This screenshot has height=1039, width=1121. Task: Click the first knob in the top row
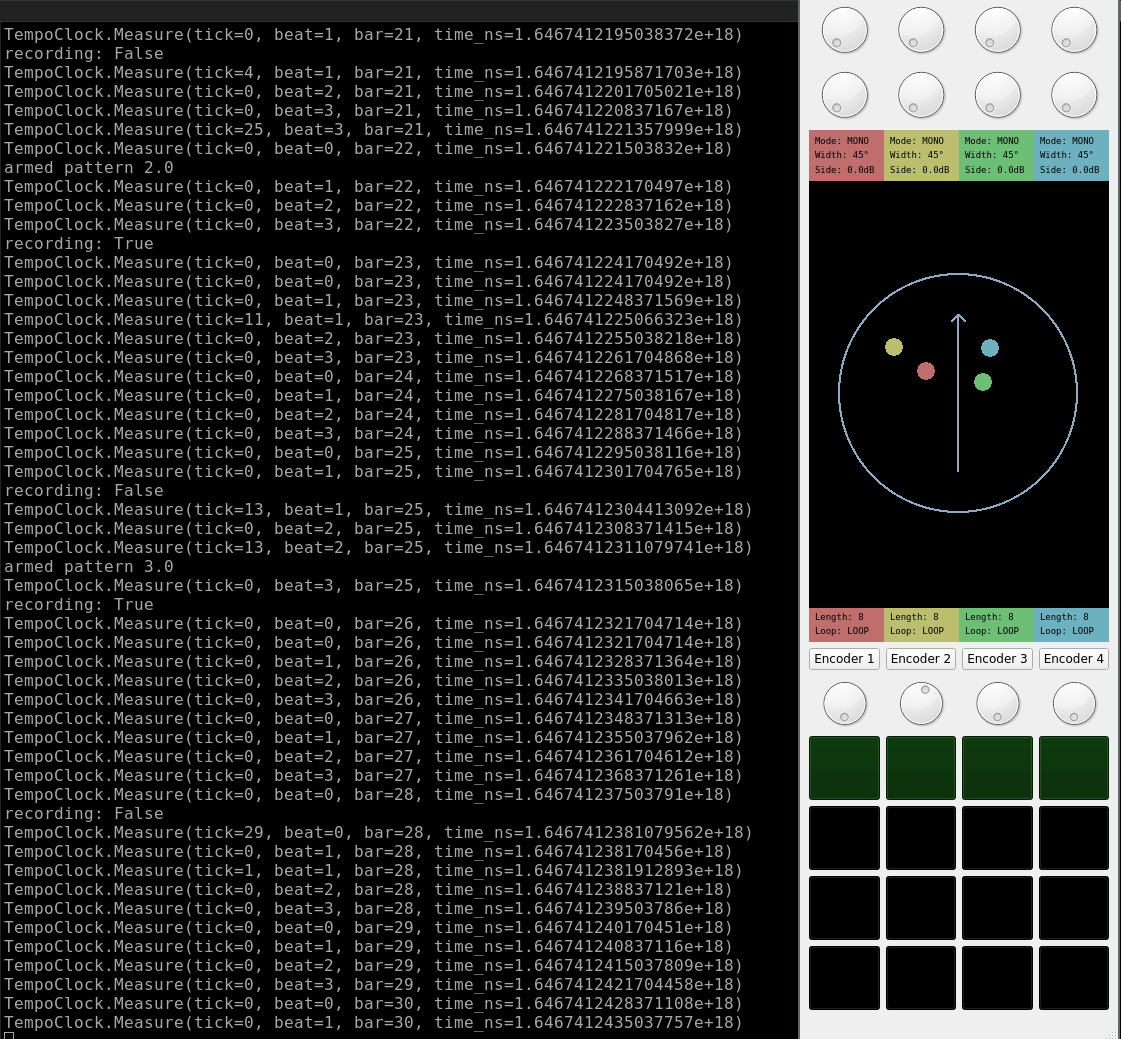point(845,30)
